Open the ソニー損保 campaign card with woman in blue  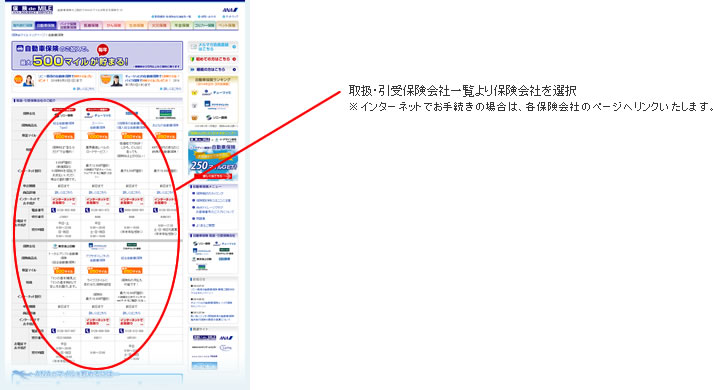tap(54, 82)
